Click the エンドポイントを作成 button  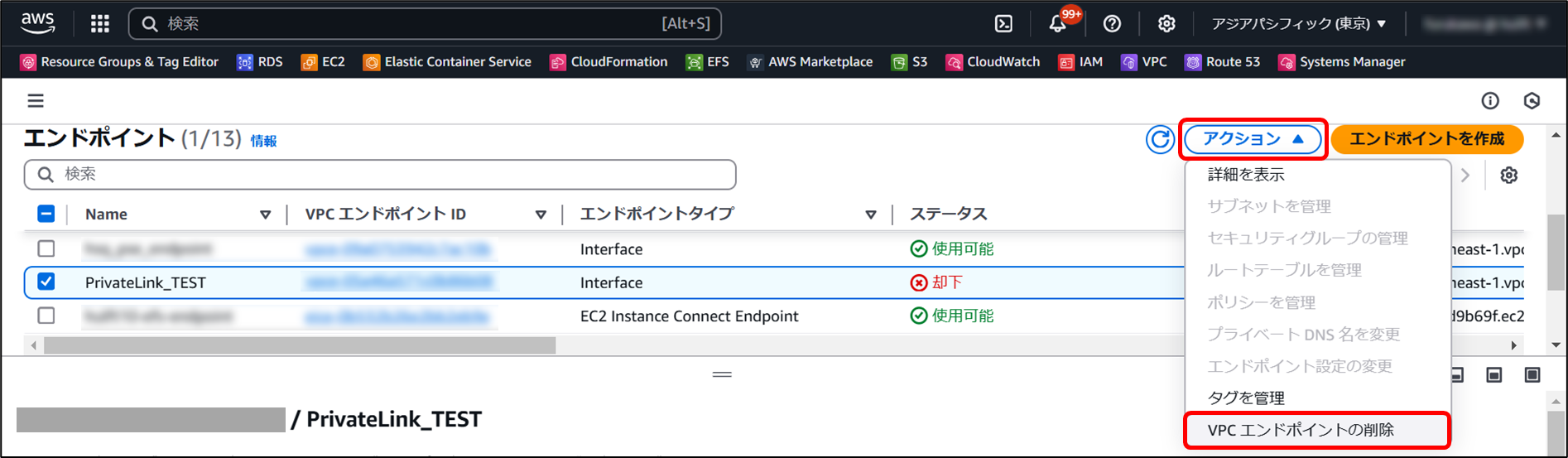pos(1427,139)
